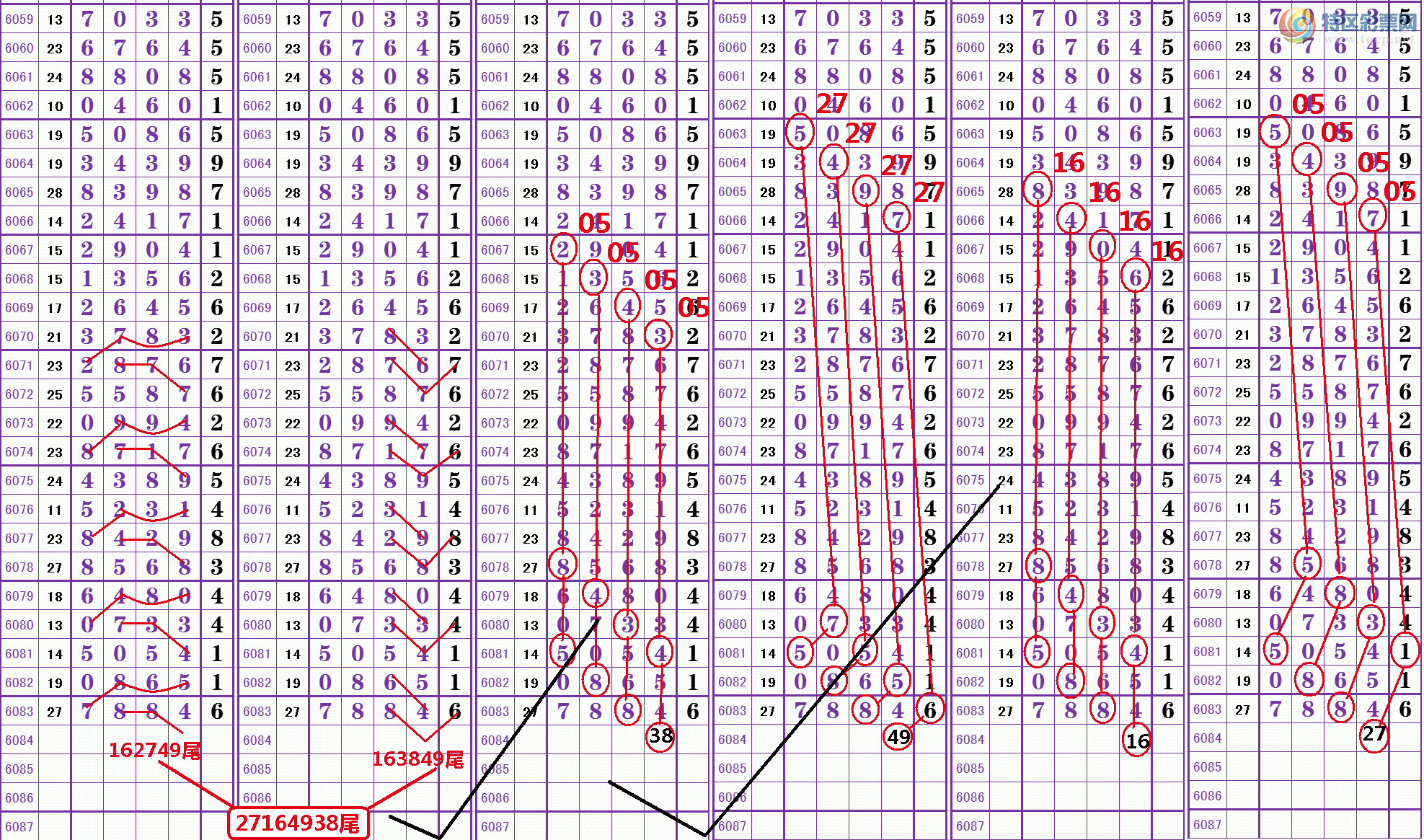Click final digit 6 on row 6083 in 162749尾 panel
The image size is (1424, 840).
click(x=217, y=711)
